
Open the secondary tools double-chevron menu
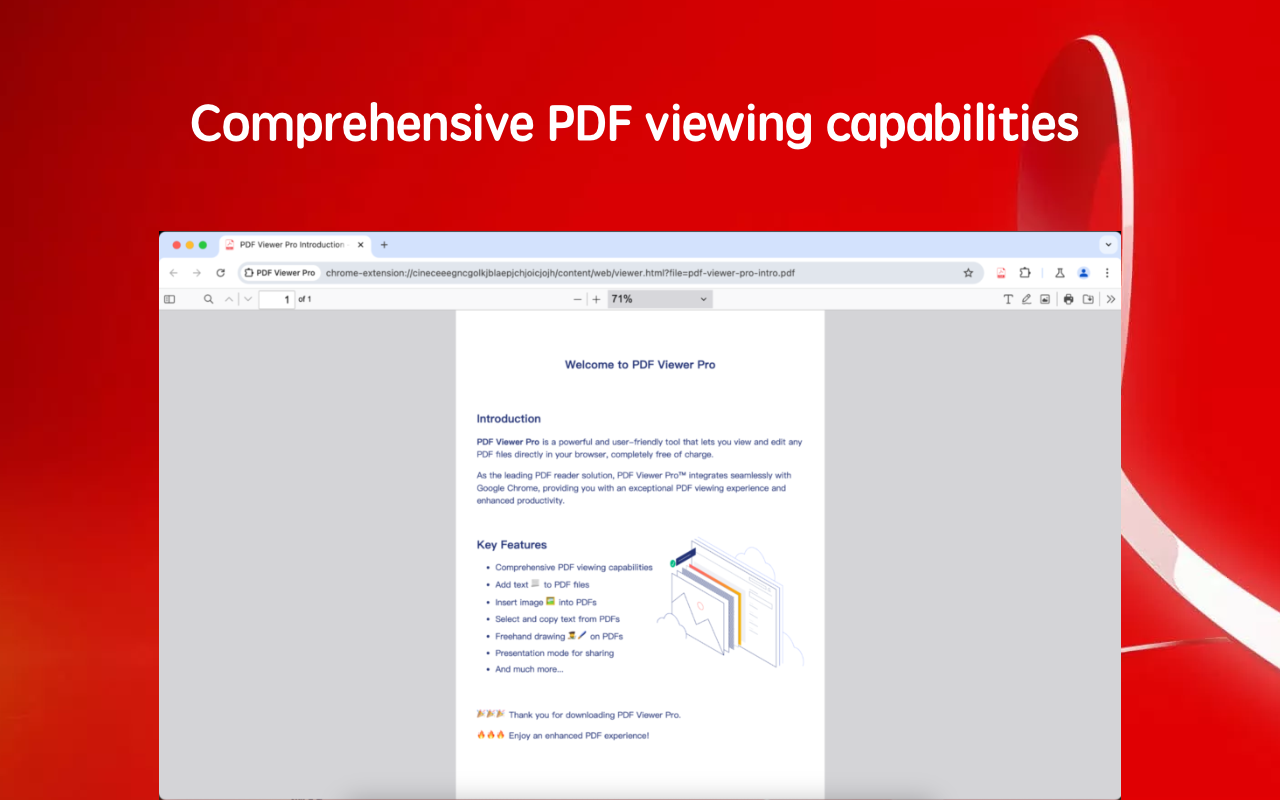[x=1111, y=299]
